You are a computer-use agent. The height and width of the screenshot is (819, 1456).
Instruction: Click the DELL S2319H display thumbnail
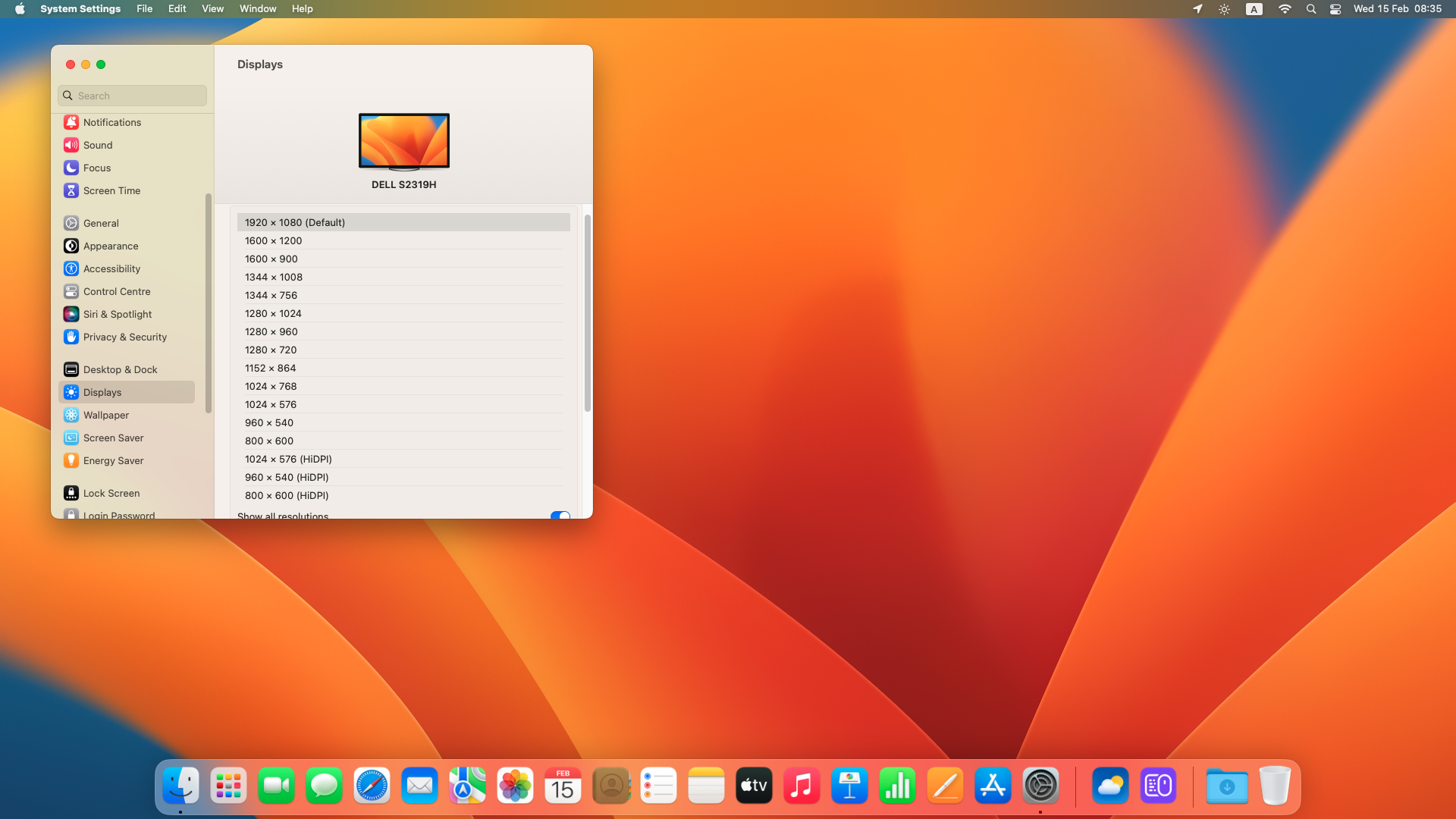(x=403, y=142)
